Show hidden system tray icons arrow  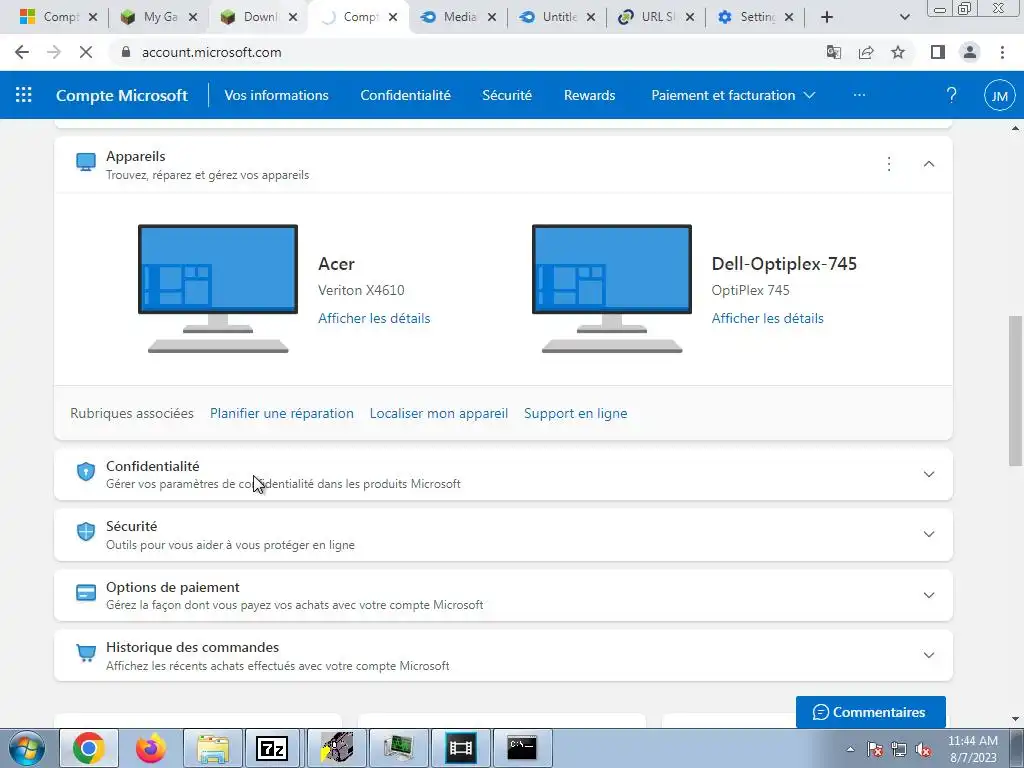(x=850, y=749)
